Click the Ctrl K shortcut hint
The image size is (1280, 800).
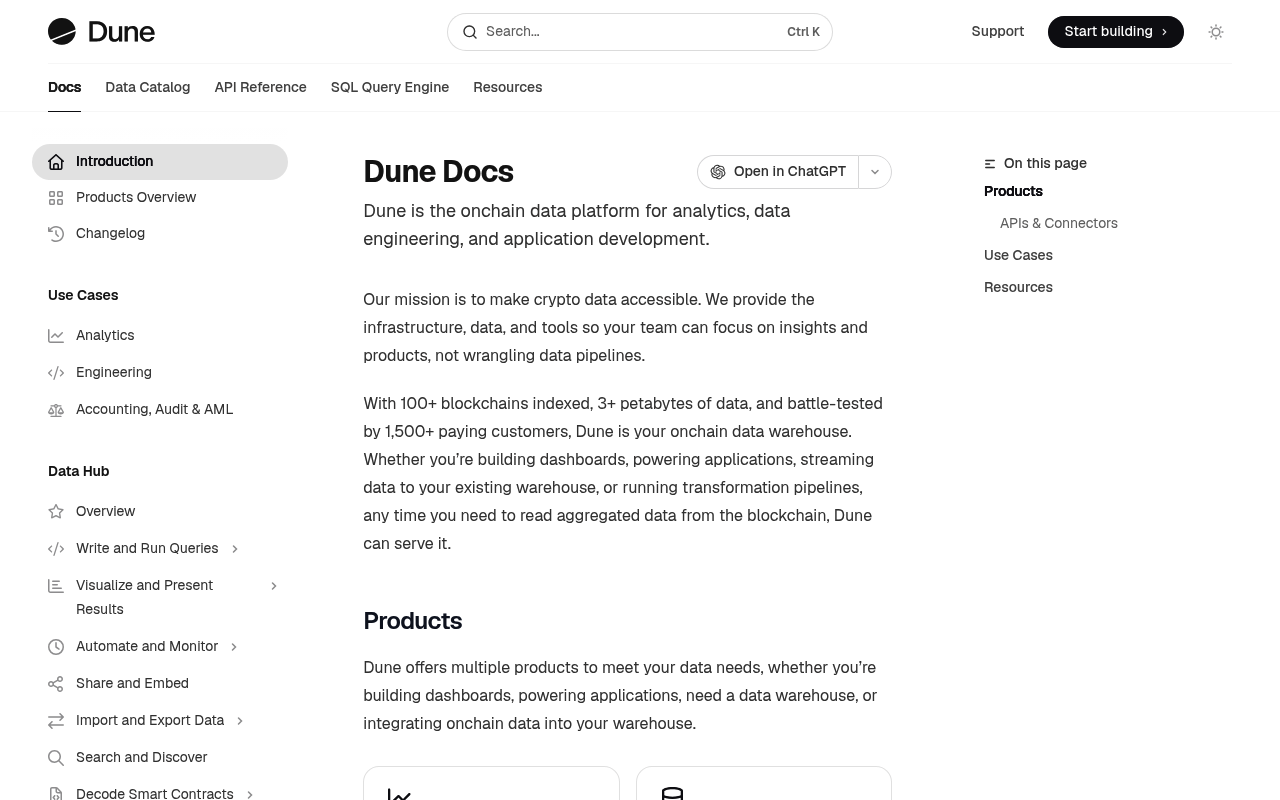click(803, 32)
